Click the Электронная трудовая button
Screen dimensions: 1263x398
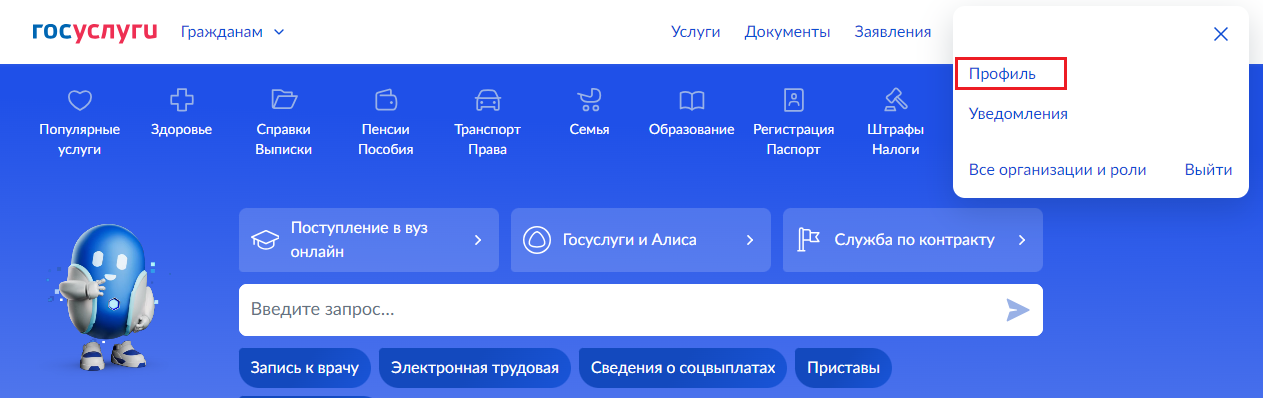tap(475, 368)
